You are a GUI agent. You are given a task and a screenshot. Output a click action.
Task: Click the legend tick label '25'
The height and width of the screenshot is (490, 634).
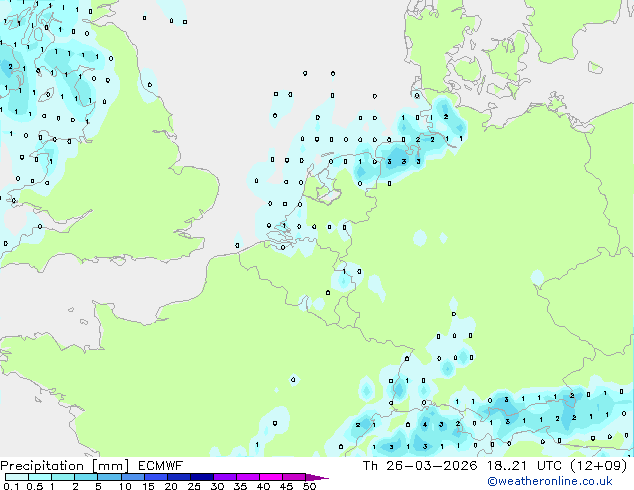(194, 486)
